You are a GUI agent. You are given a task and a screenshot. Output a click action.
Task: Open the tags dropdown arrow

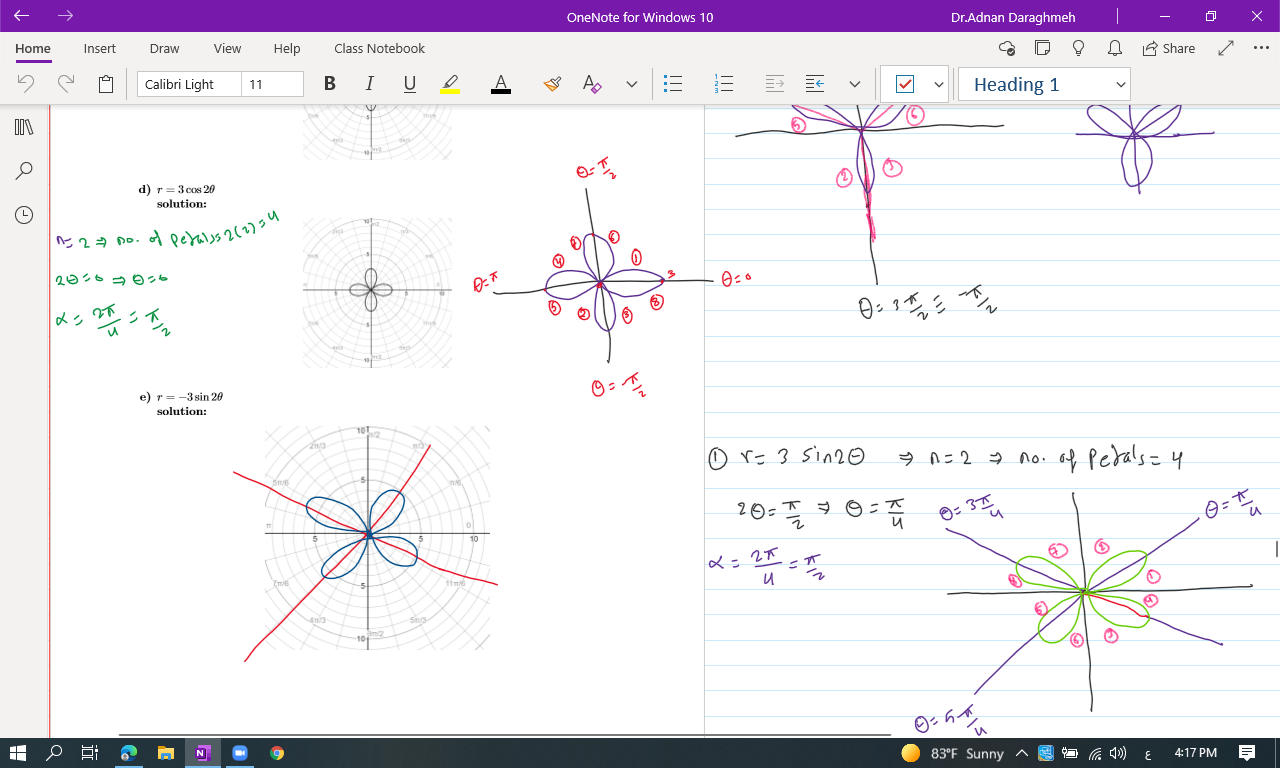click(x=938, y=84)
